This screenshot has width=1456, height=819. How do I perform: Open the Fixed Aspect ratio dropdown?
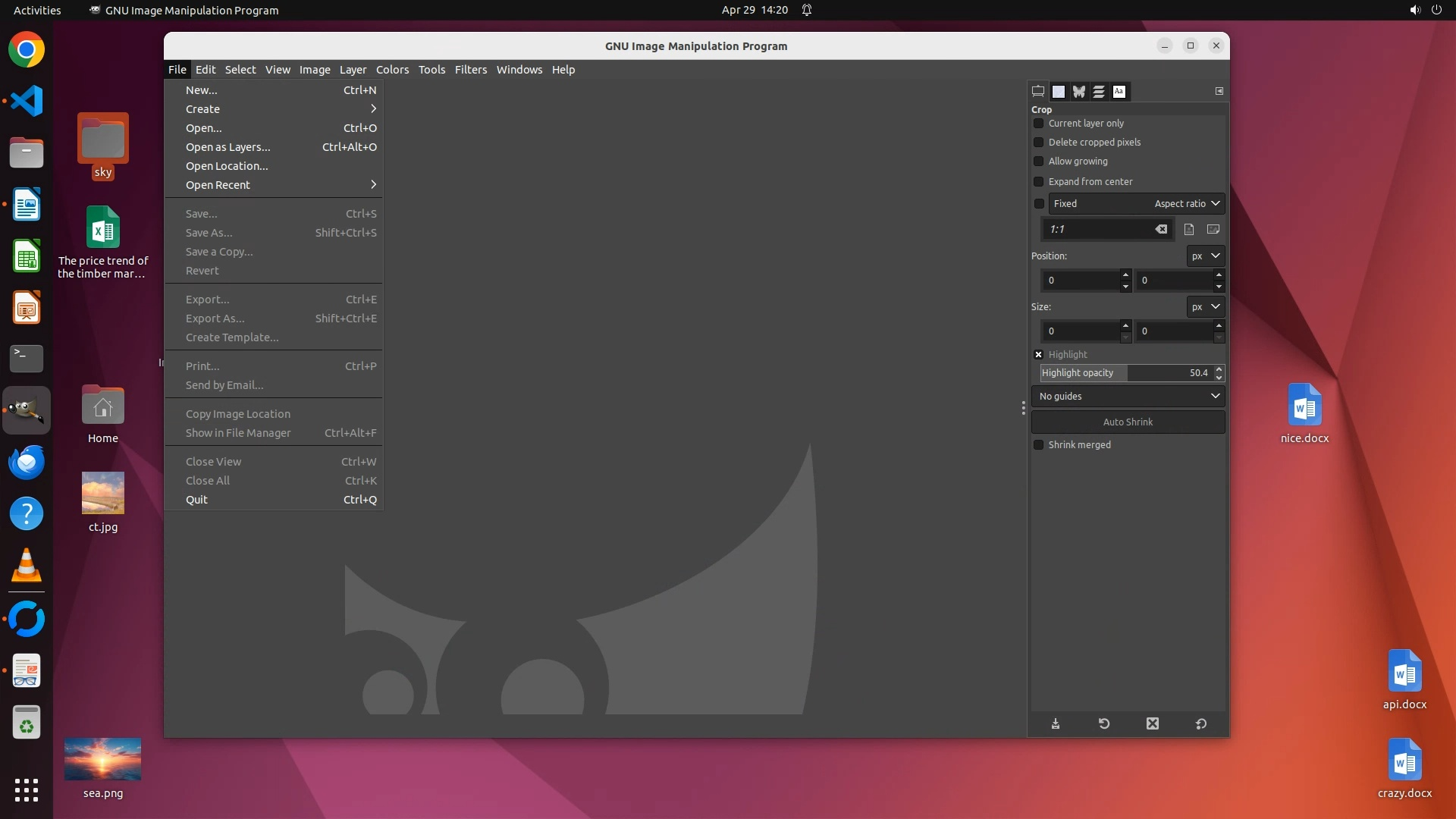[1136, 203]
